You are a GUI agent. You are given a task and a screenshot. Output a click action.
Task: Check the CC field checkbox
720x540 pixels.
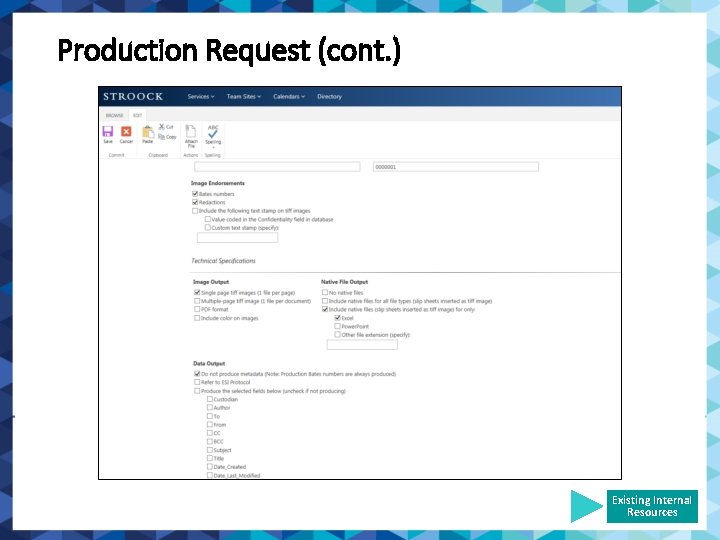210,433
